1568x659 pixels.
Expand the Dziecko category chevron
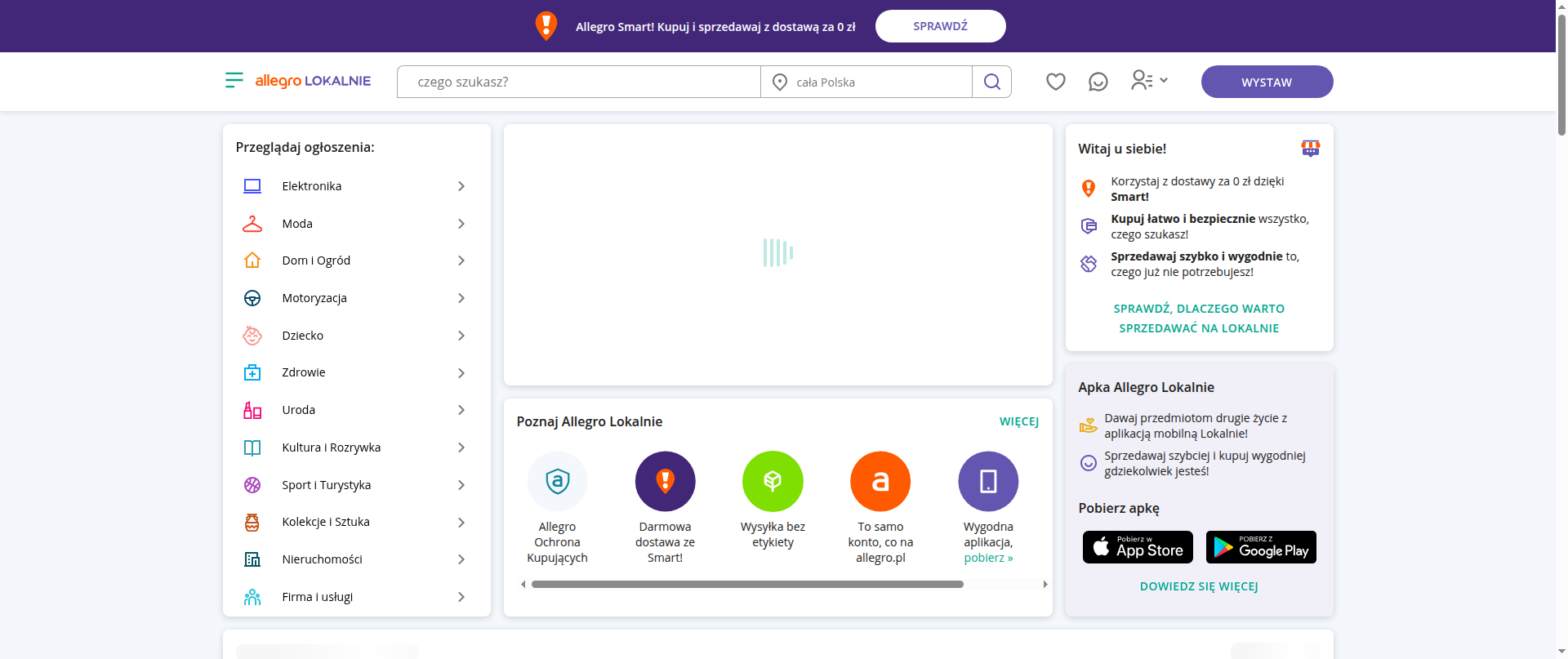pos(461,336)
